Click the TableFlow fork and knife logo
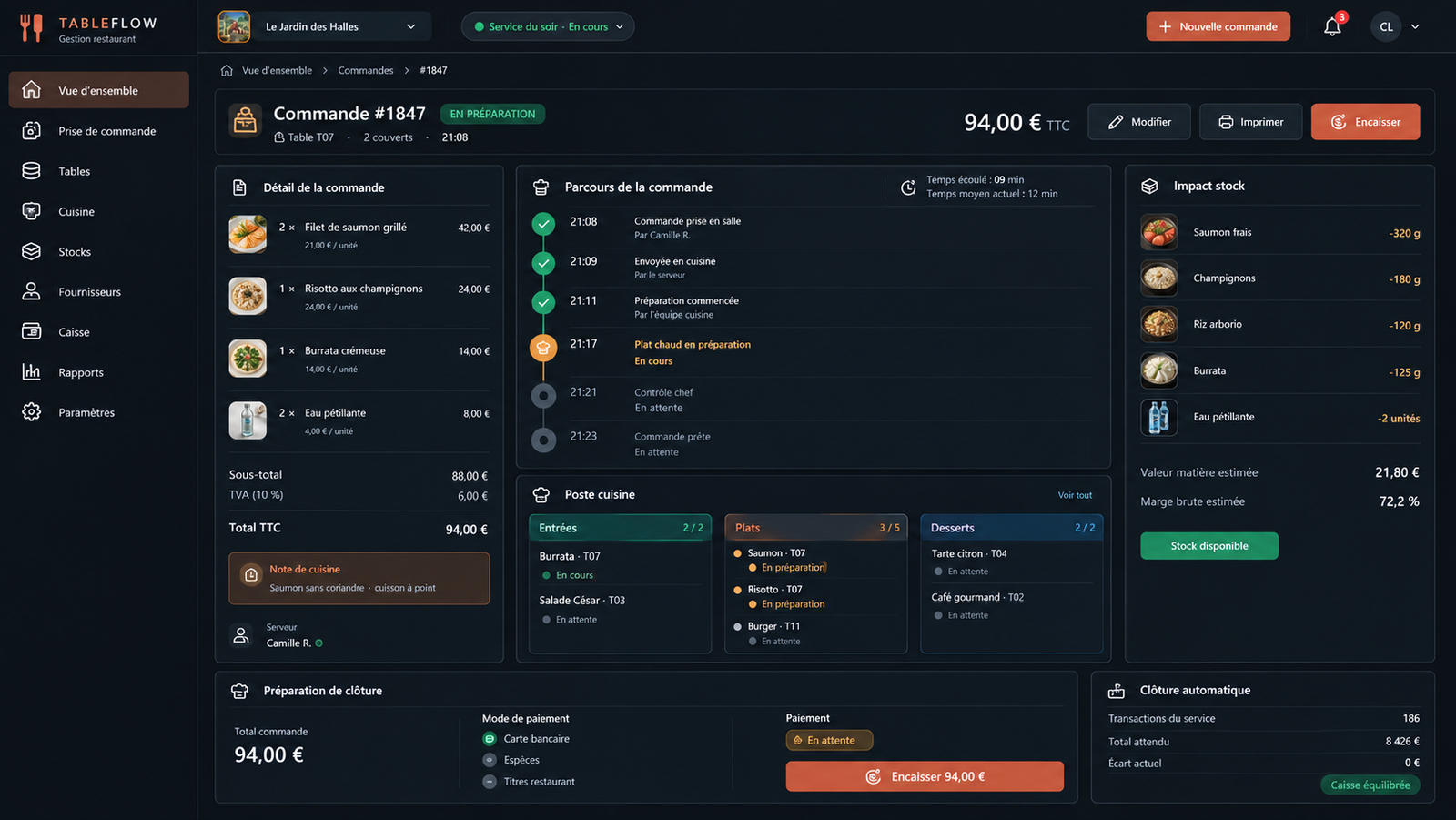Image resolution: width=1456 pixels, height=820 pixels. [x=31, y=27]
